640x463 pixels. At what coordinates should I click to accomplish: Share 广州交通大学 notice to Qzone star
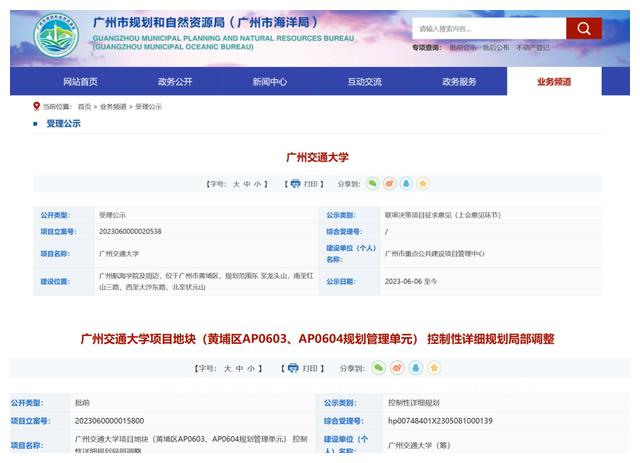click(x=423, y=184)
